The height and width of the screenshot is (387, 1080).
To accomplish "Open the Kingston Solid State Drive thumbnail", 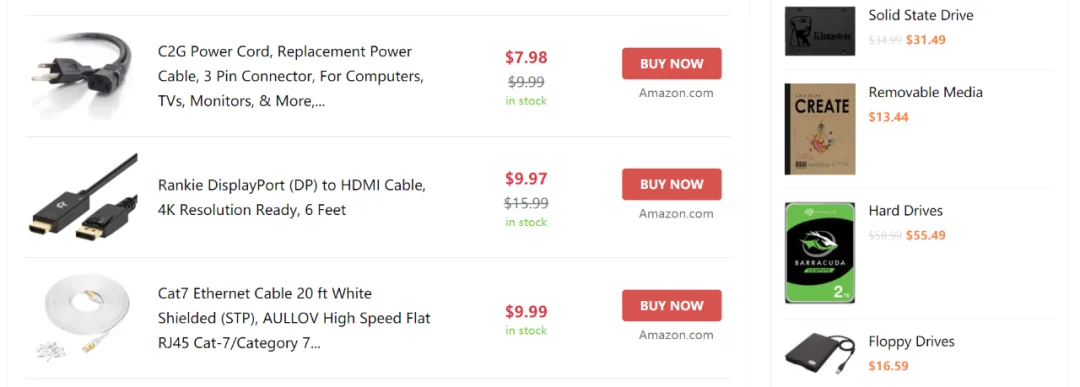I will pos(820,31).
